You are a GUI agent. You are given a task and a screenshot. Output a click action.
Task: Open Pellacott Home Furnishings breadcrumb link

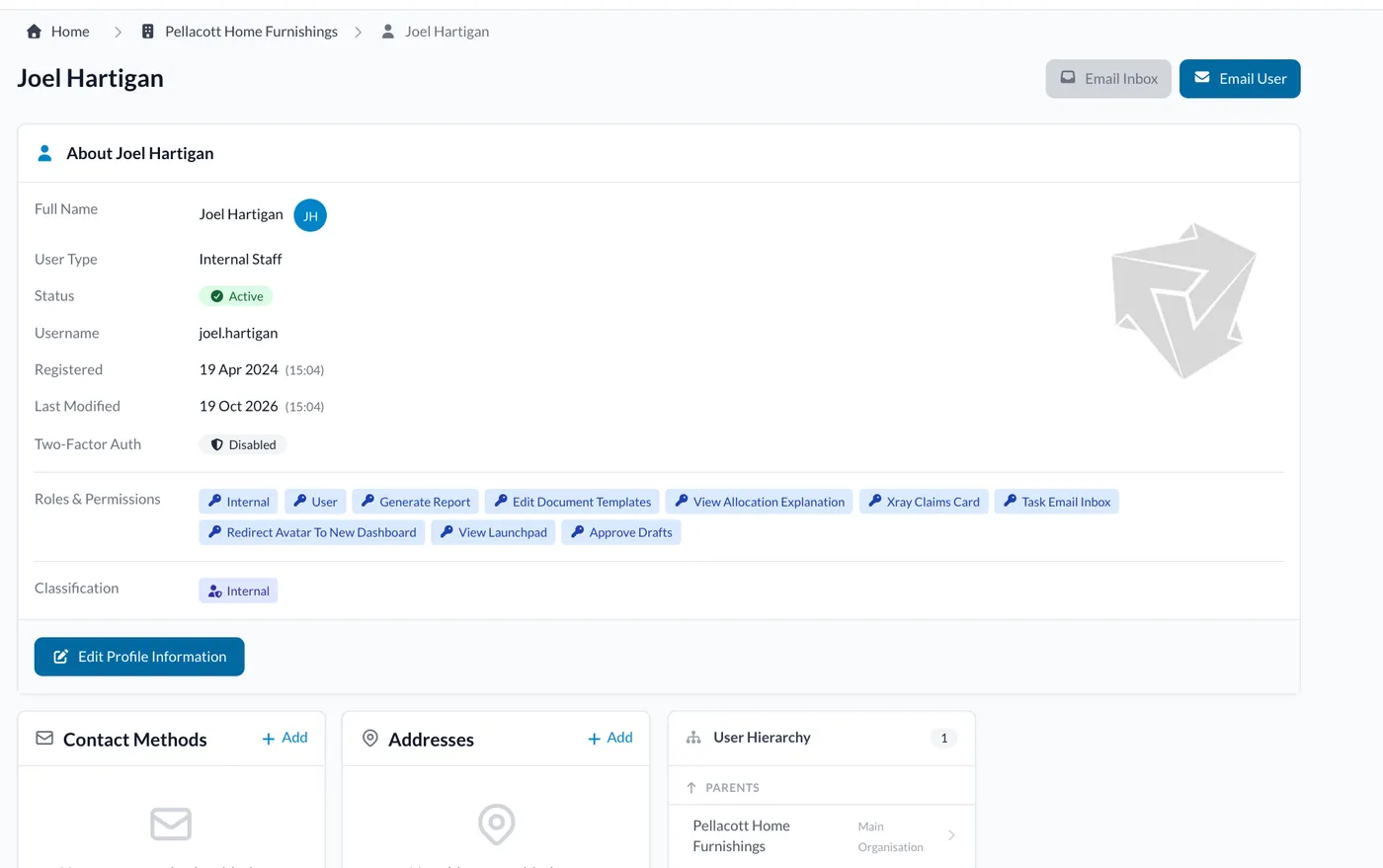click(x=251, y=32)
